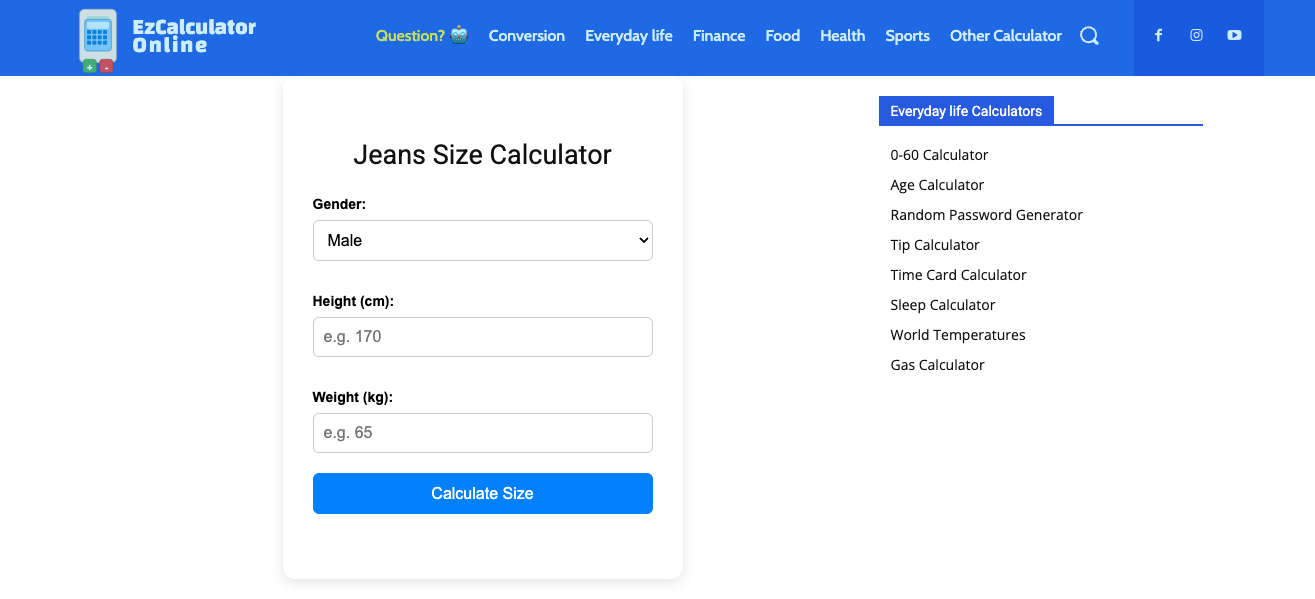Visit the Facebook icon in header

point(1158,35)
